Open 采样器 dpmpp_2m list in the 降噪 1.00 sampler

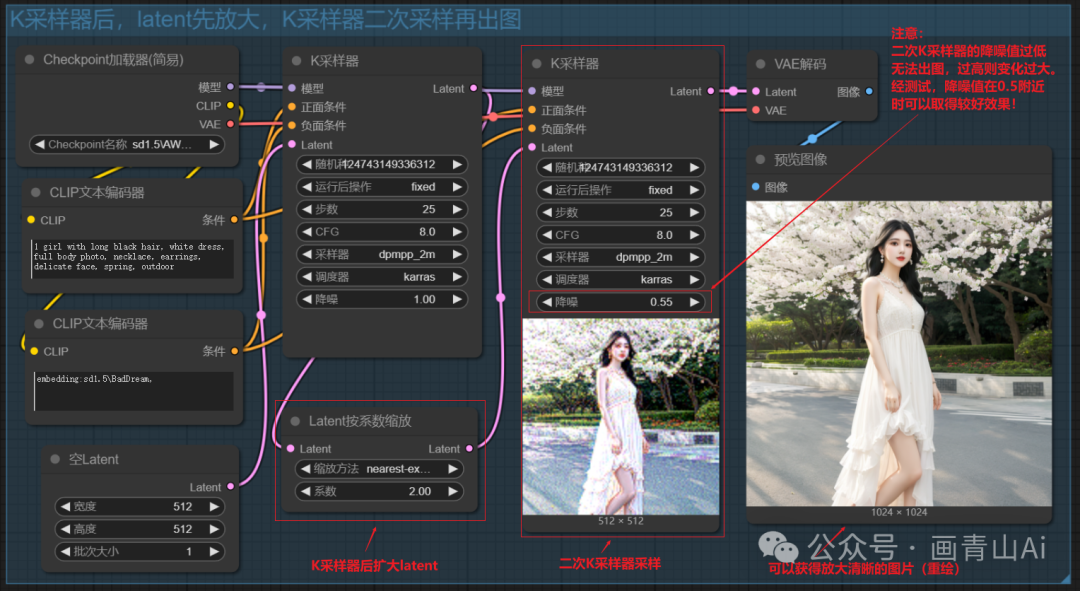pos(382,254)
